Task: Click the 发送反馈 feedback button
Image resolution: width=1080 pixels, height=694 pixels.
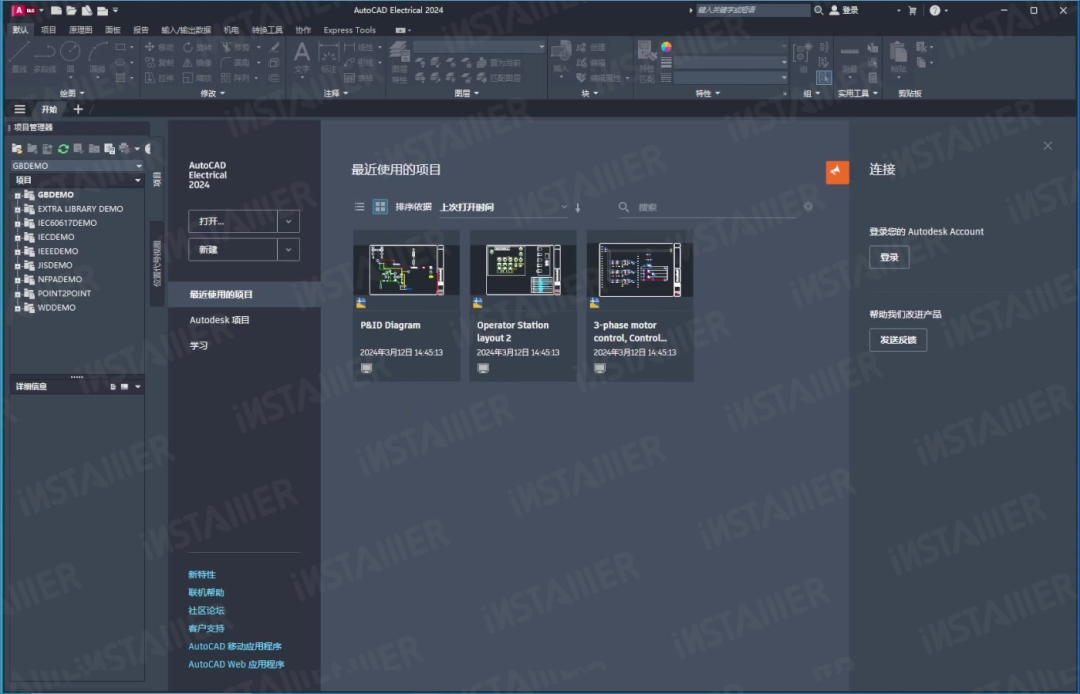Action: [x=898, y=340]
